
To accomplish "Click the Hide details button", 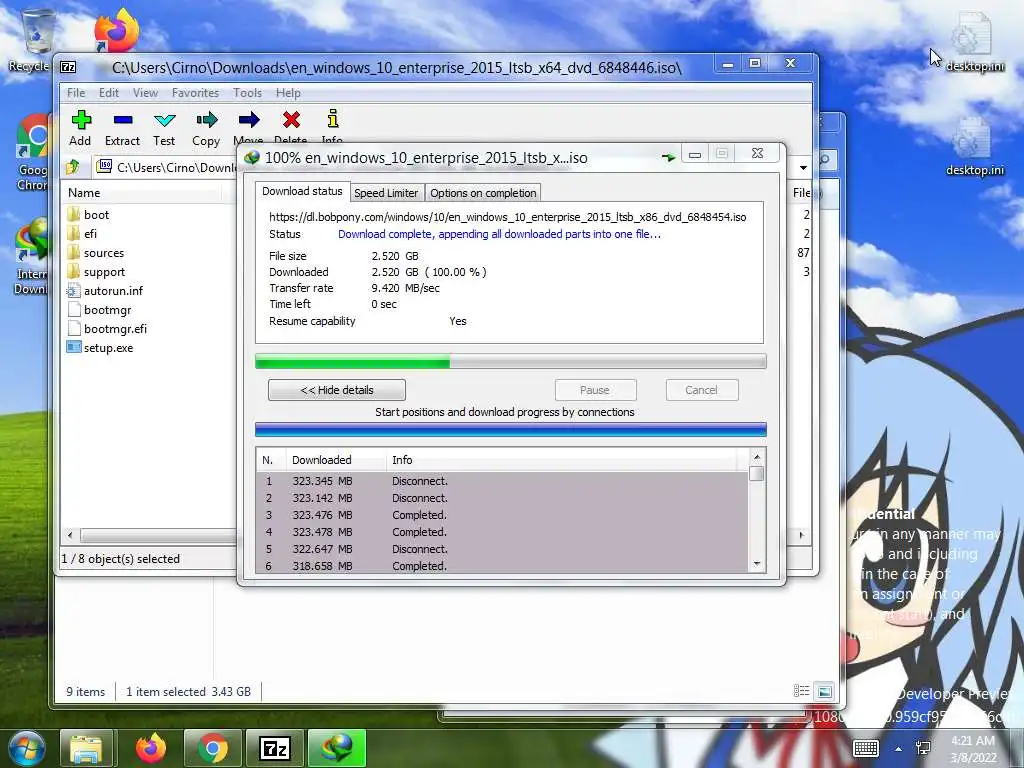I will tap(337, 390).
